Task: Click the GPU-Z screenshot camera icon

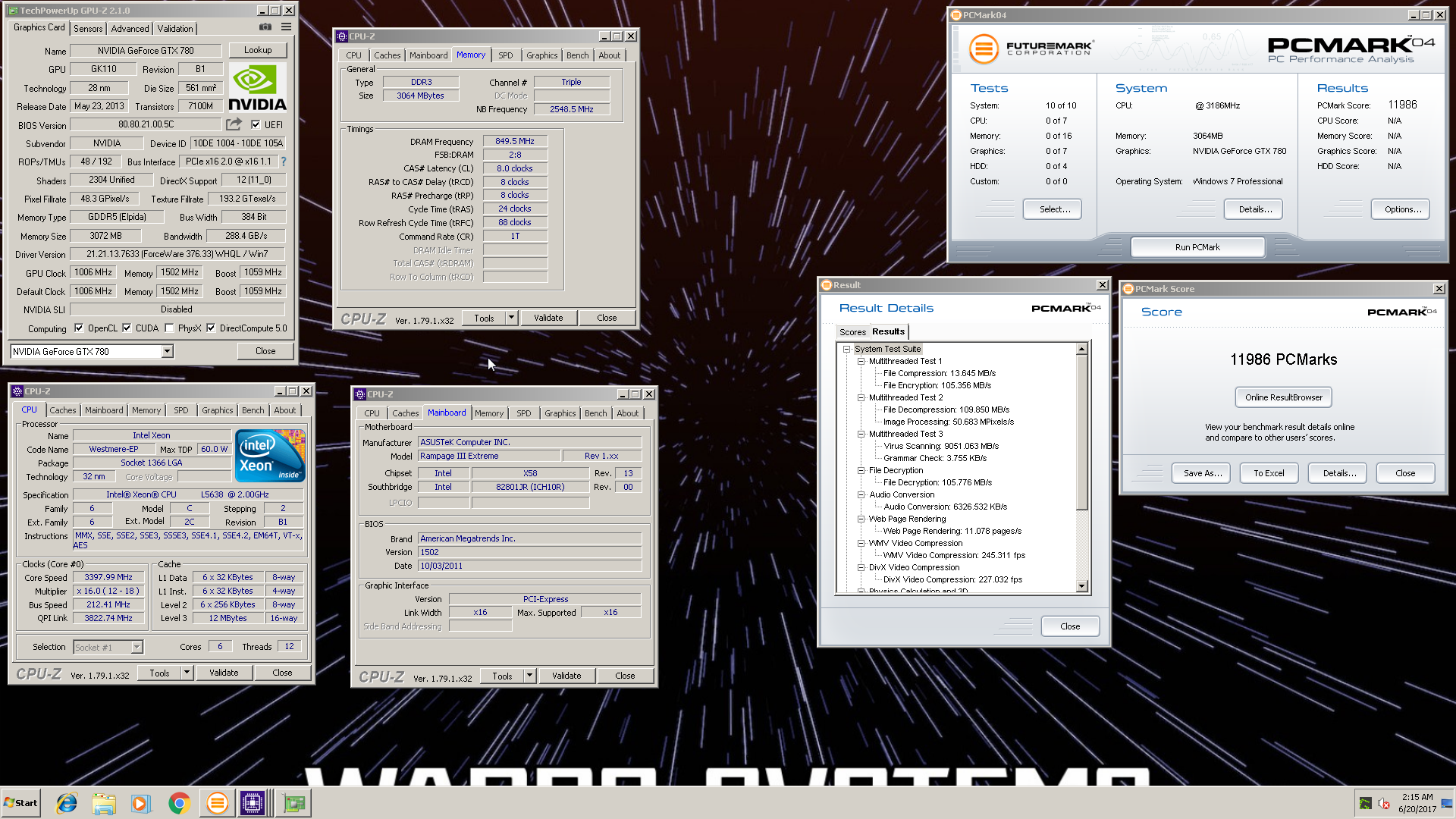Action: 265,27
